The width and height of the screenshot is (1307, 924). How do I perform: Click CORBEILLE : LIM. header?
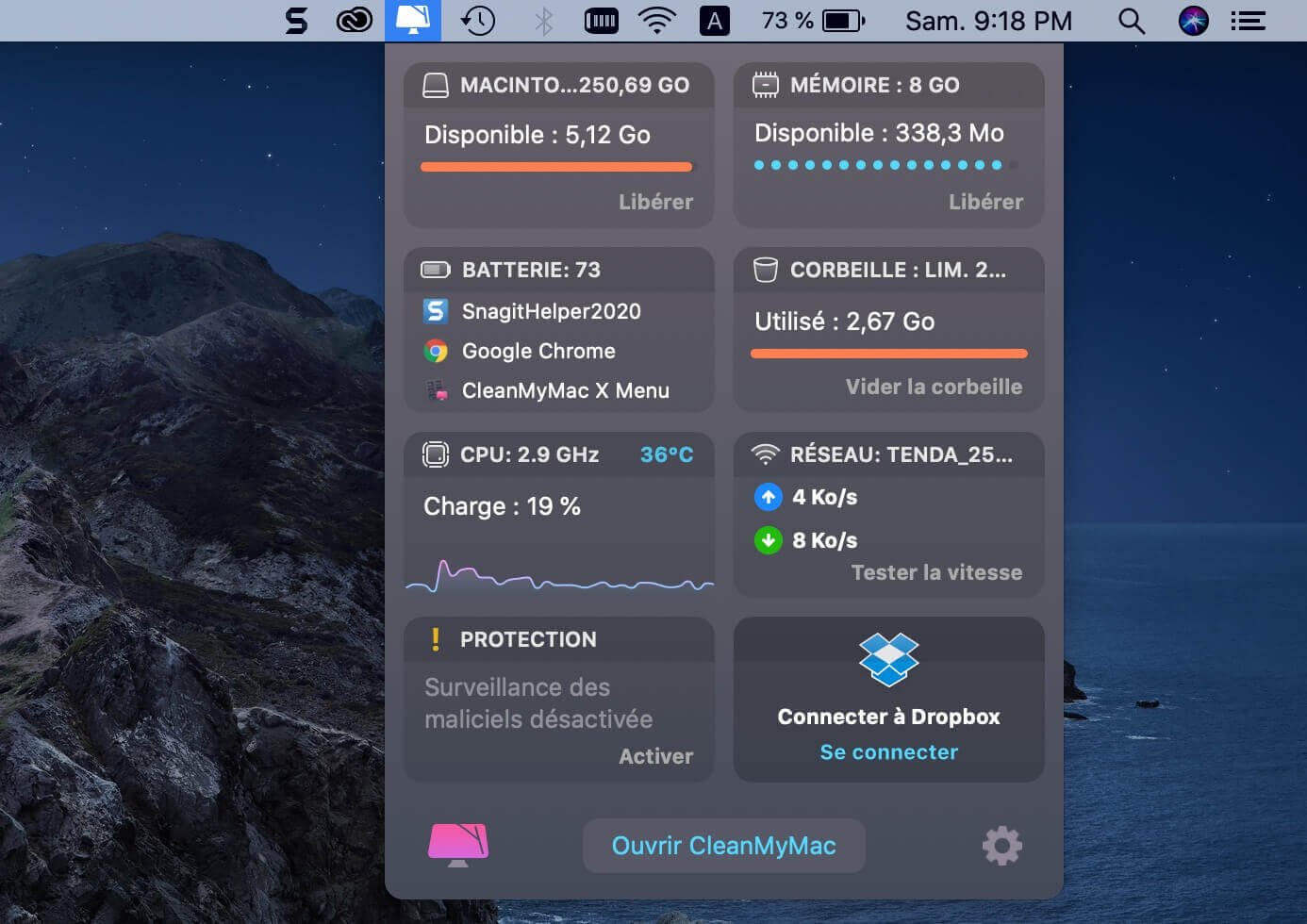(x=898, y=270)
